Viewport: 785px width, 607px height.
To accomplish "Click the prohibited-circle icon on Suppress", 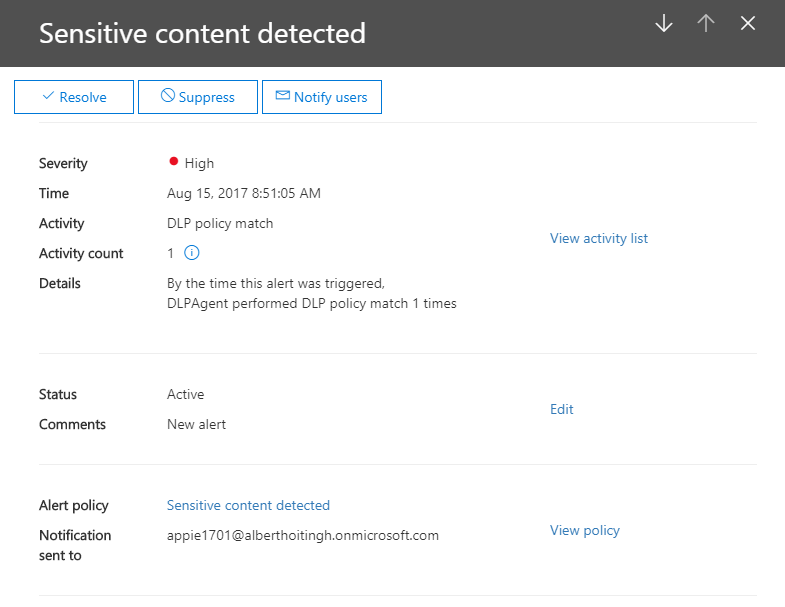I will click(168, 96).
